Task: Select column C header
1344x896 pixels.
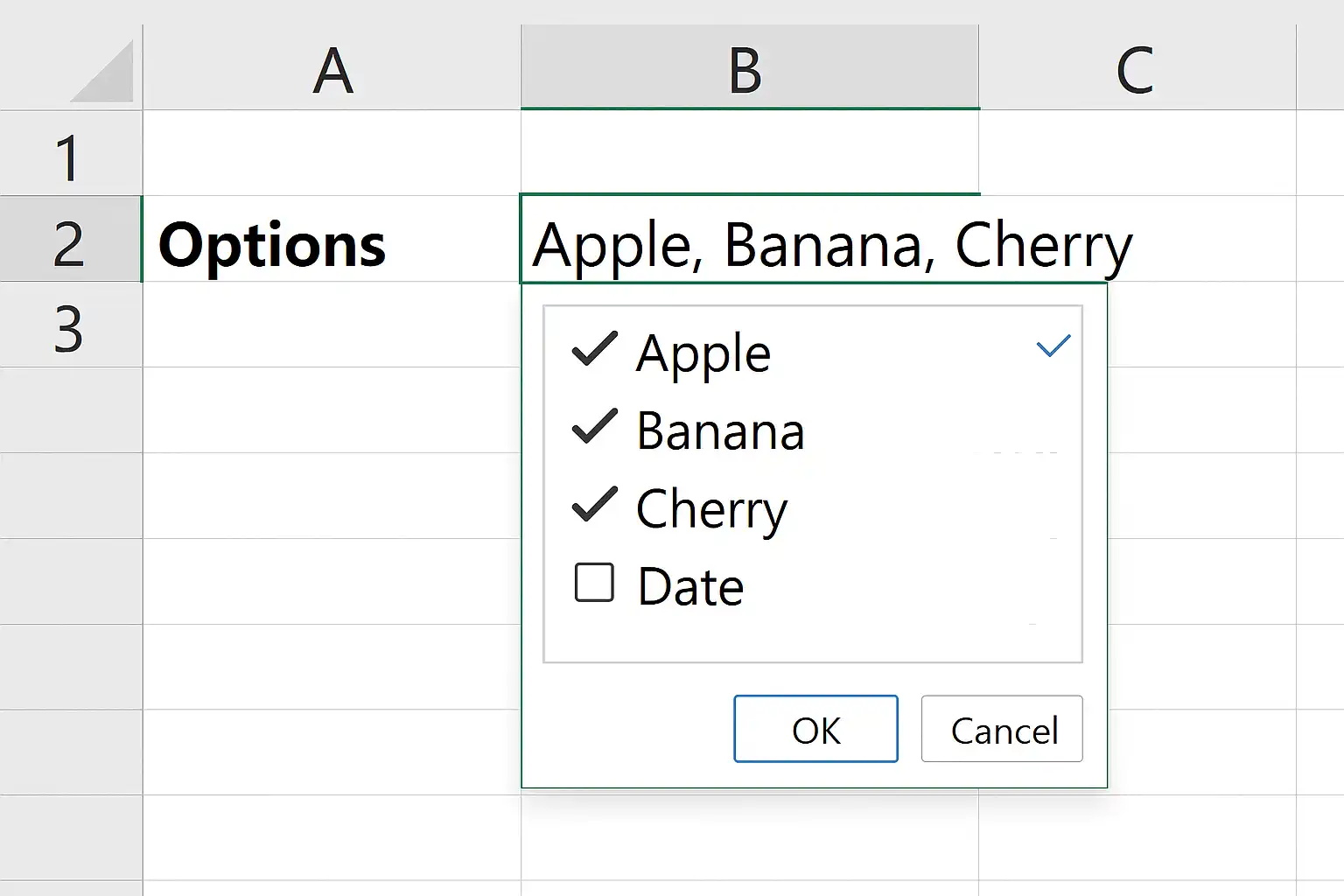Action: [1137, 67]
